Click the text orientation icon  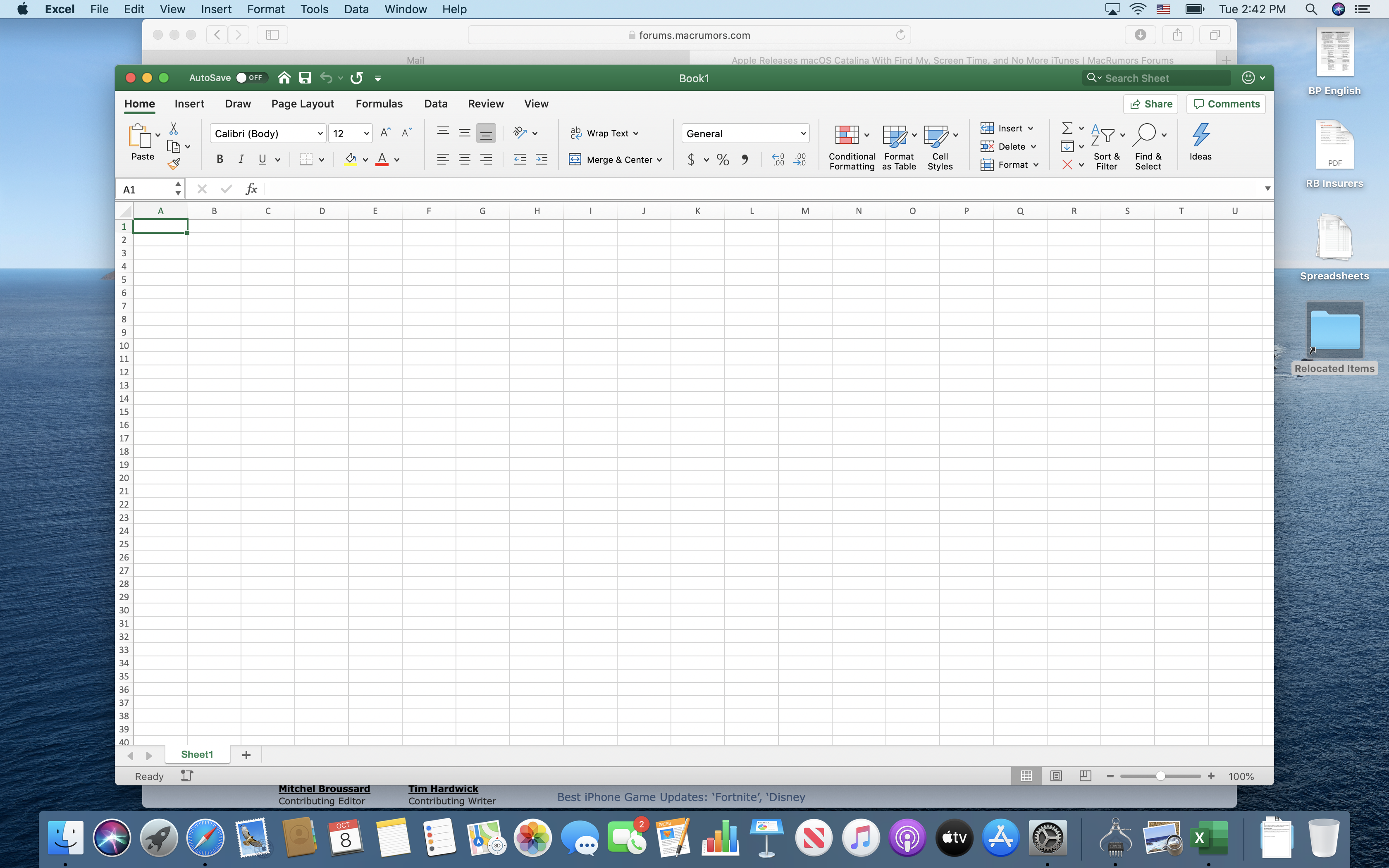520,133
